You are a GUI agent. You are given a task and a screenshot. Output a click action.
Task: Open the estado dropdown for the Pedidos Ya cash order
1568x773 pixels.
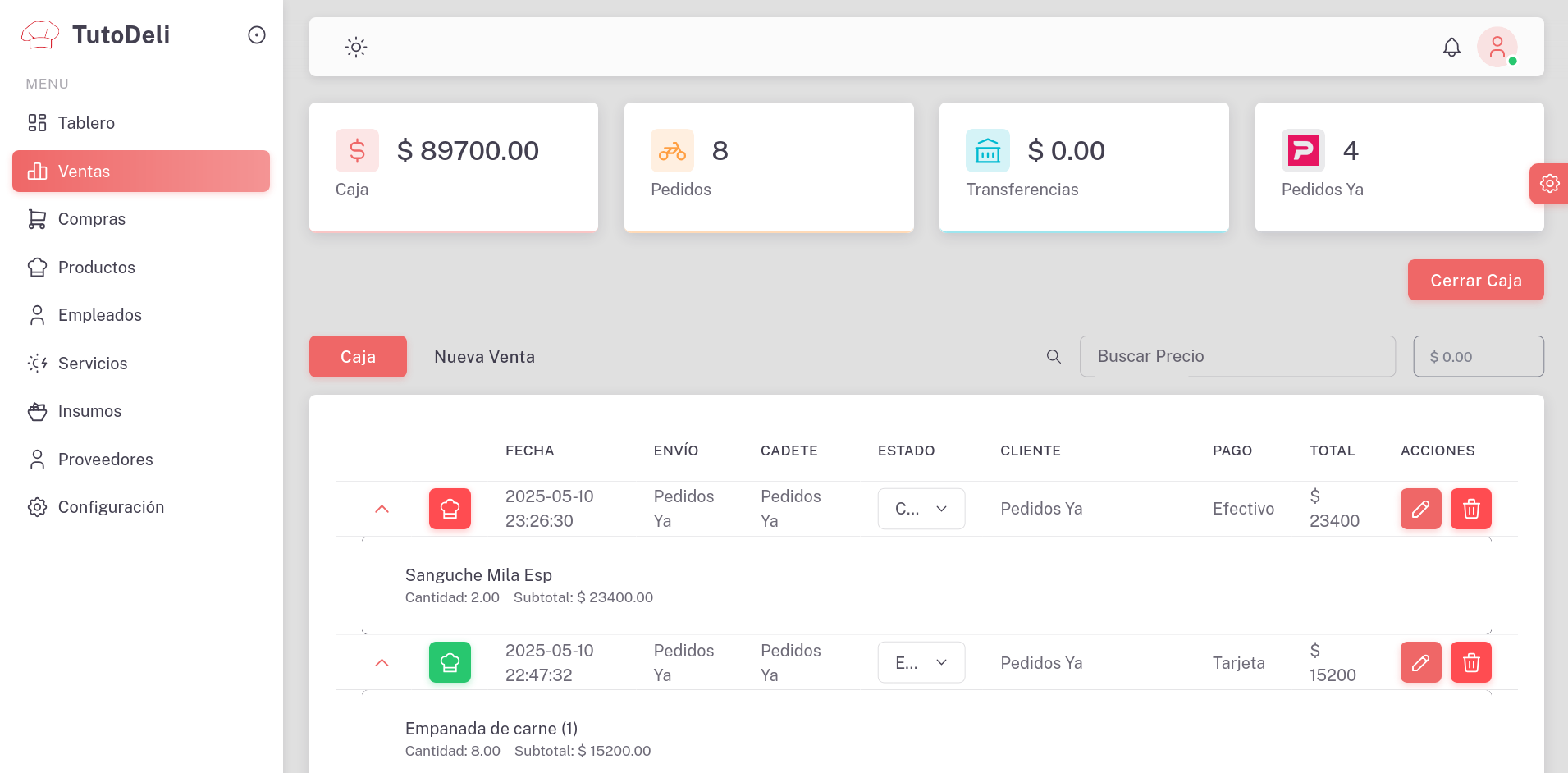click(921, 509)
